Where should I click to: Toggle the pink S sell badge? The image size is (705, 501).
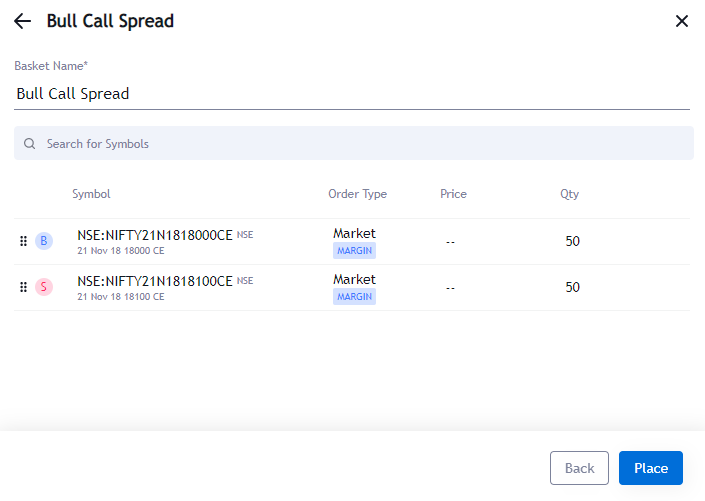click(x=44, y=287)
